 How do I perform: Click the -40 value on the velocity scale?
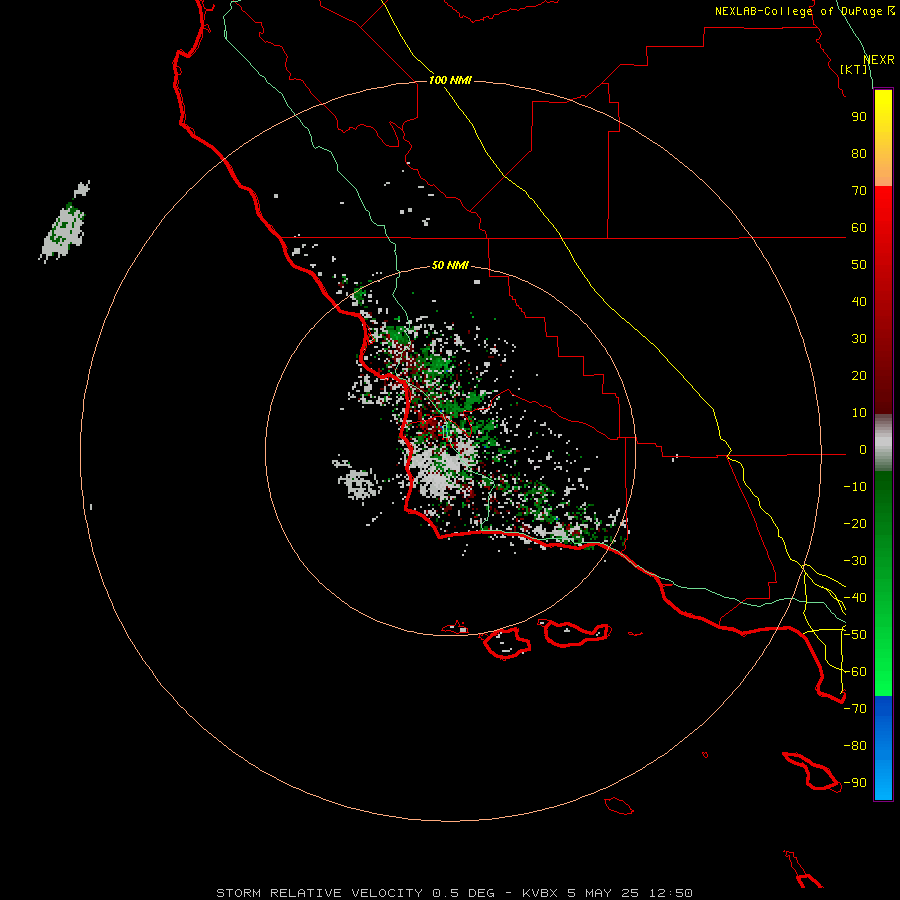pyautogui.click(x=855, y=598)
